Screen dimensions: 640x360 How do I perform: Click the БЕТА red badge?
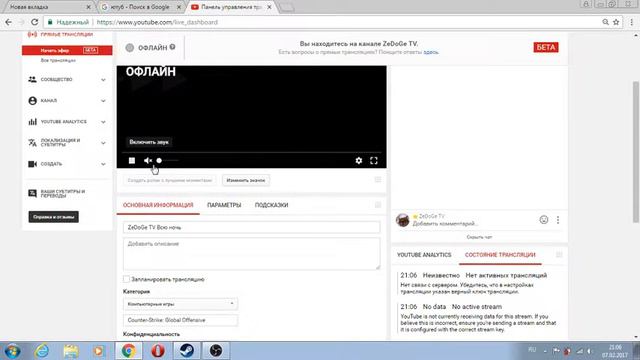(x=546, y=47)
